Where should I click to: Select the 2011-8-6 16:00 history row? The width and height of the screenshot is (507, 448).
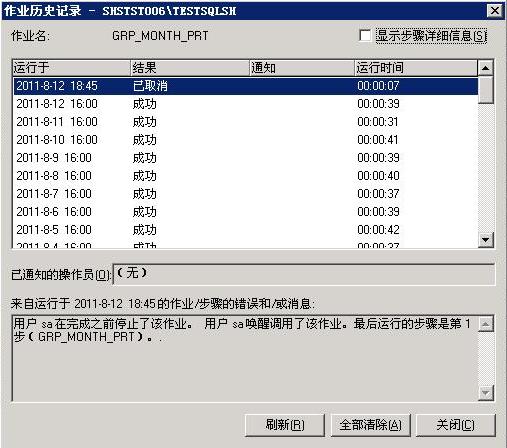coord(246,212)
